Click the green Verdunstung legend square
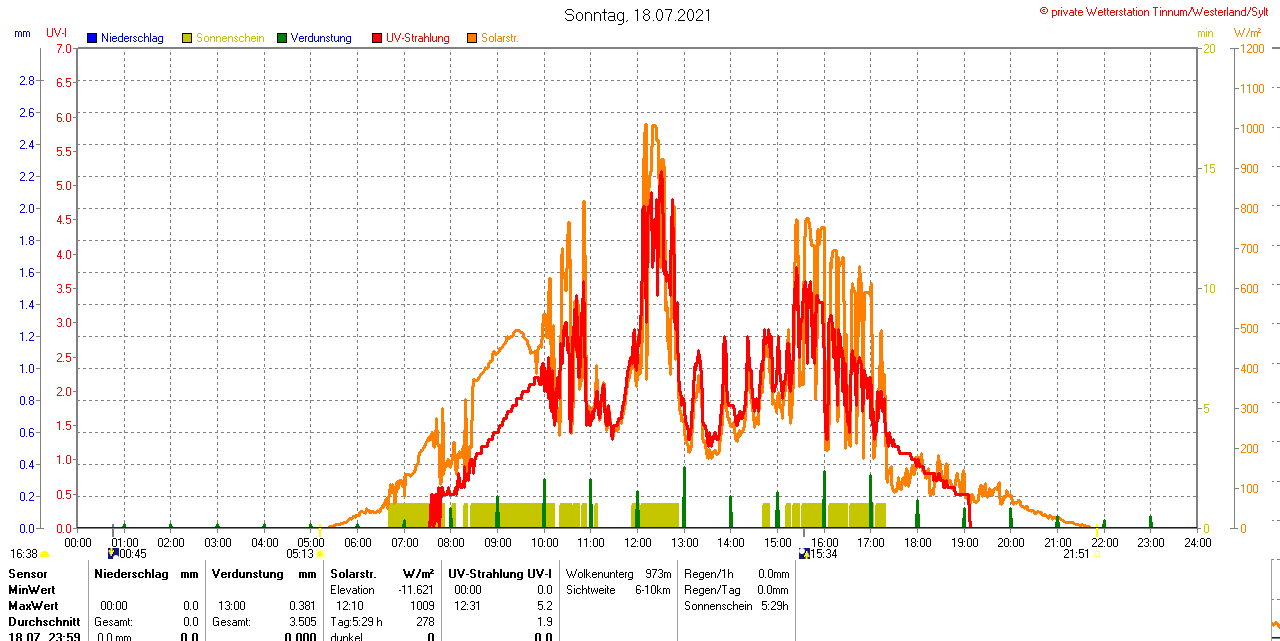 pos(282,38)
